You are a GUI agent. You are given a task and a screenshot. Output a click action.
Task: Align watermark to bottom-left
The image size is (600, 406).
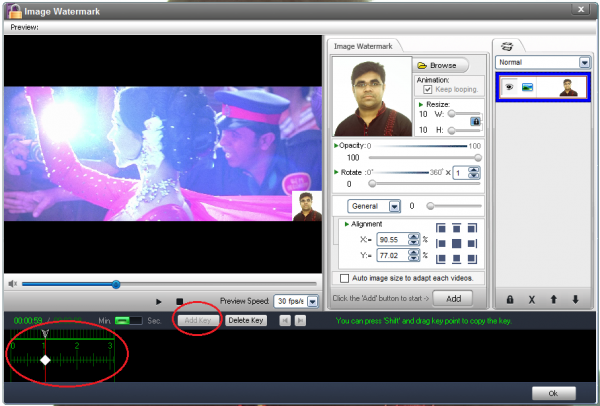point(441,259)
